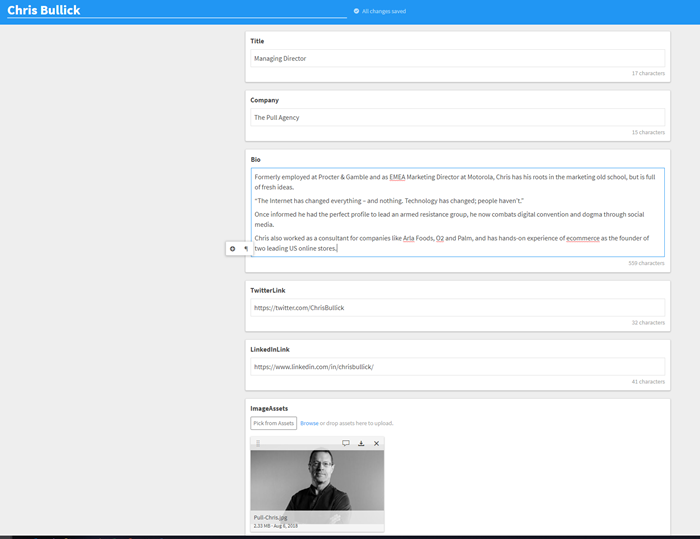Click the underlined word ecommerce in Bio
This screenshot has height=539, width=700.
tap(584, 238)
